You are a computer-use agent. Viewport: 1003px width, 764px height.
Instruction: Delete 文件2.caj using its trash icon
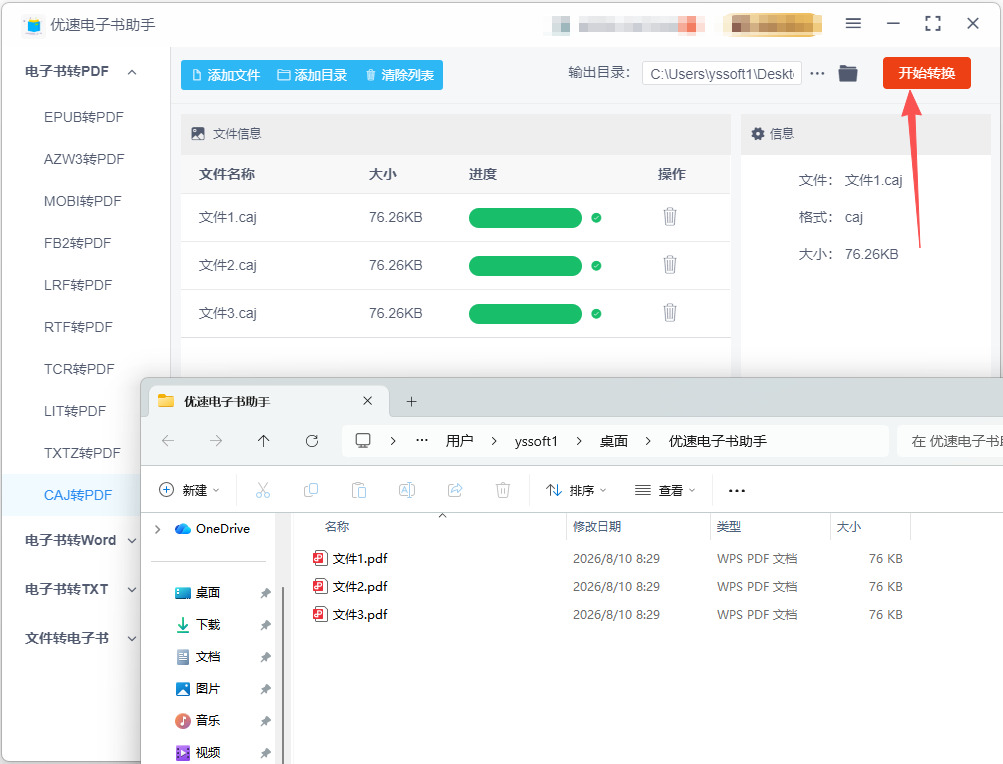tap(670, 264)
